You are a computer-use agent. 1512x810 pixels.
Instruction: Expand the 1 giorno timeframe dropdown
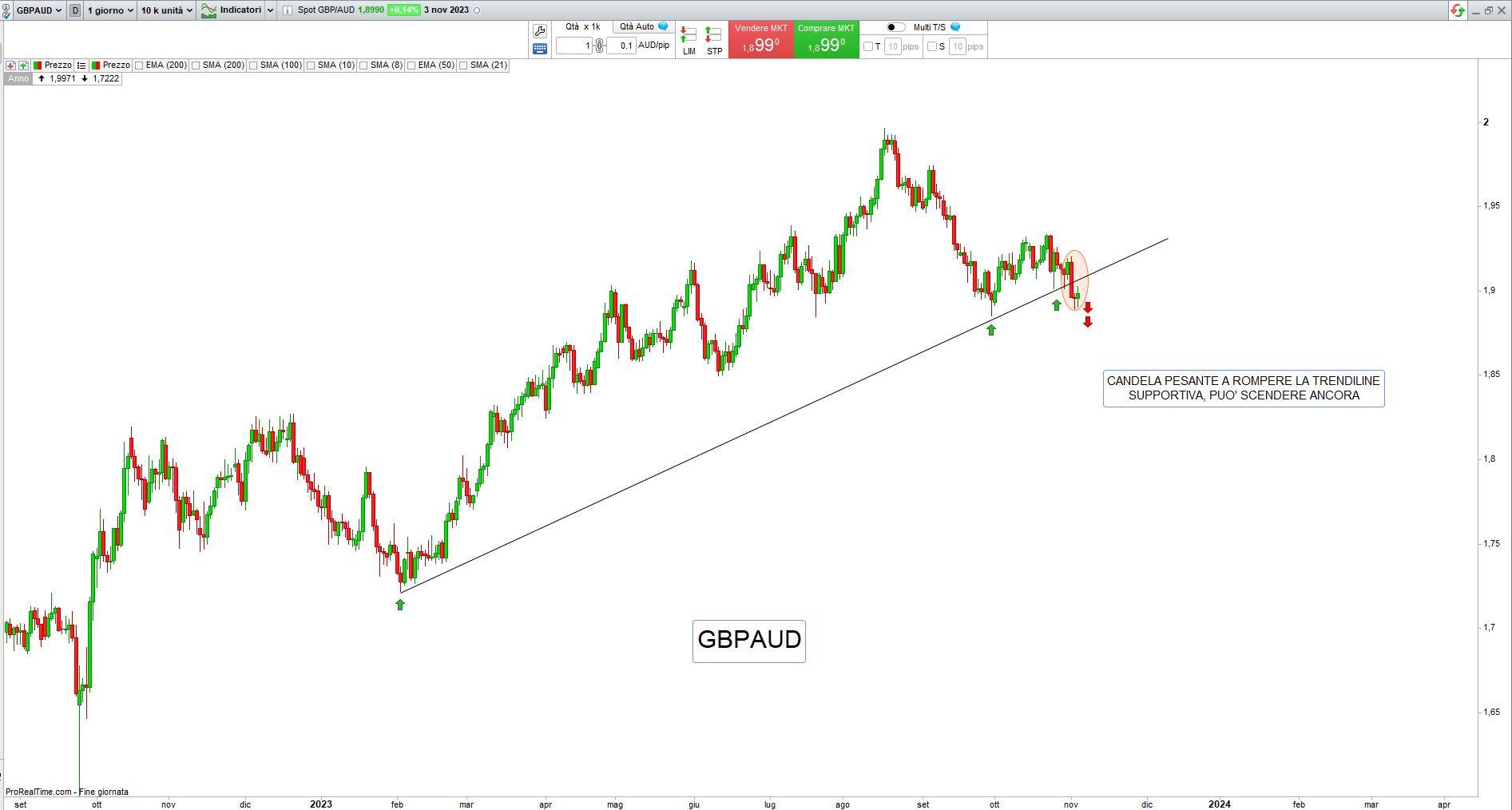click(x=110, y=10)
